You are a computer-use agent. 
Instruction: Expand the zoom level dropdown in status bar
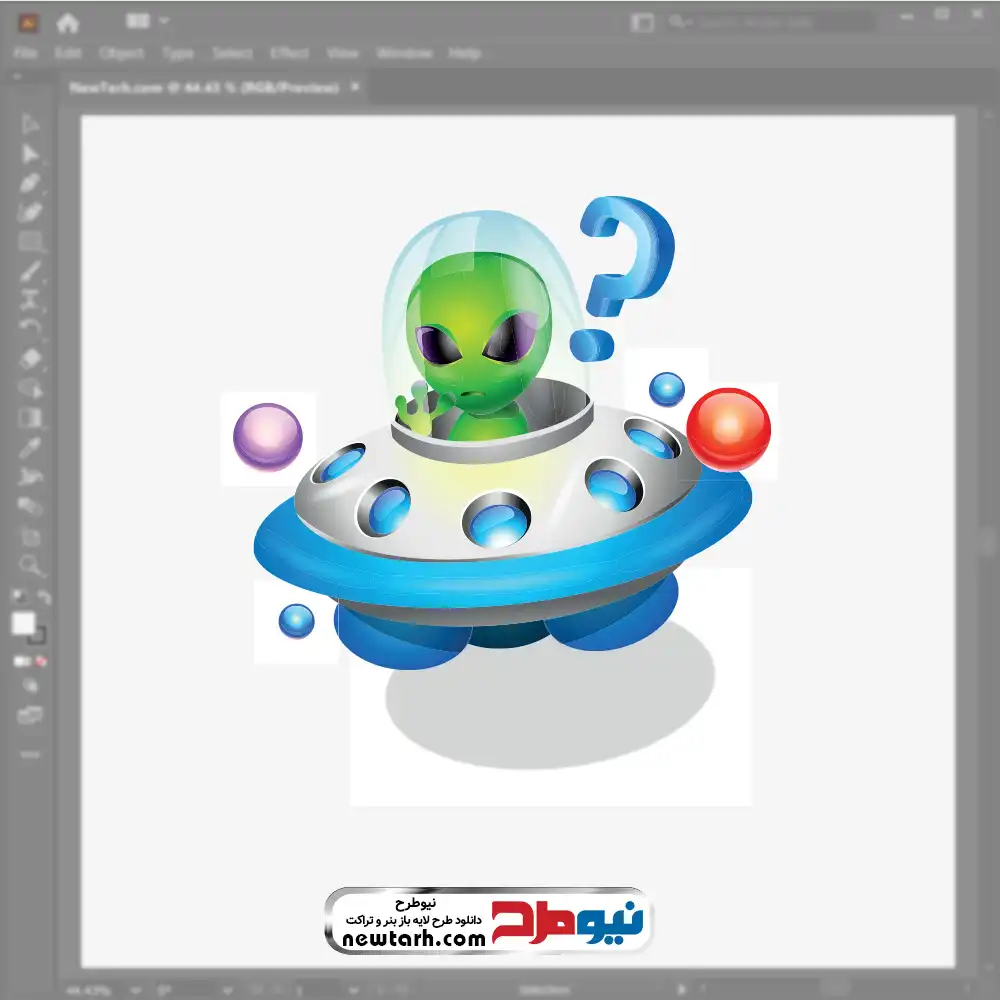136,990
